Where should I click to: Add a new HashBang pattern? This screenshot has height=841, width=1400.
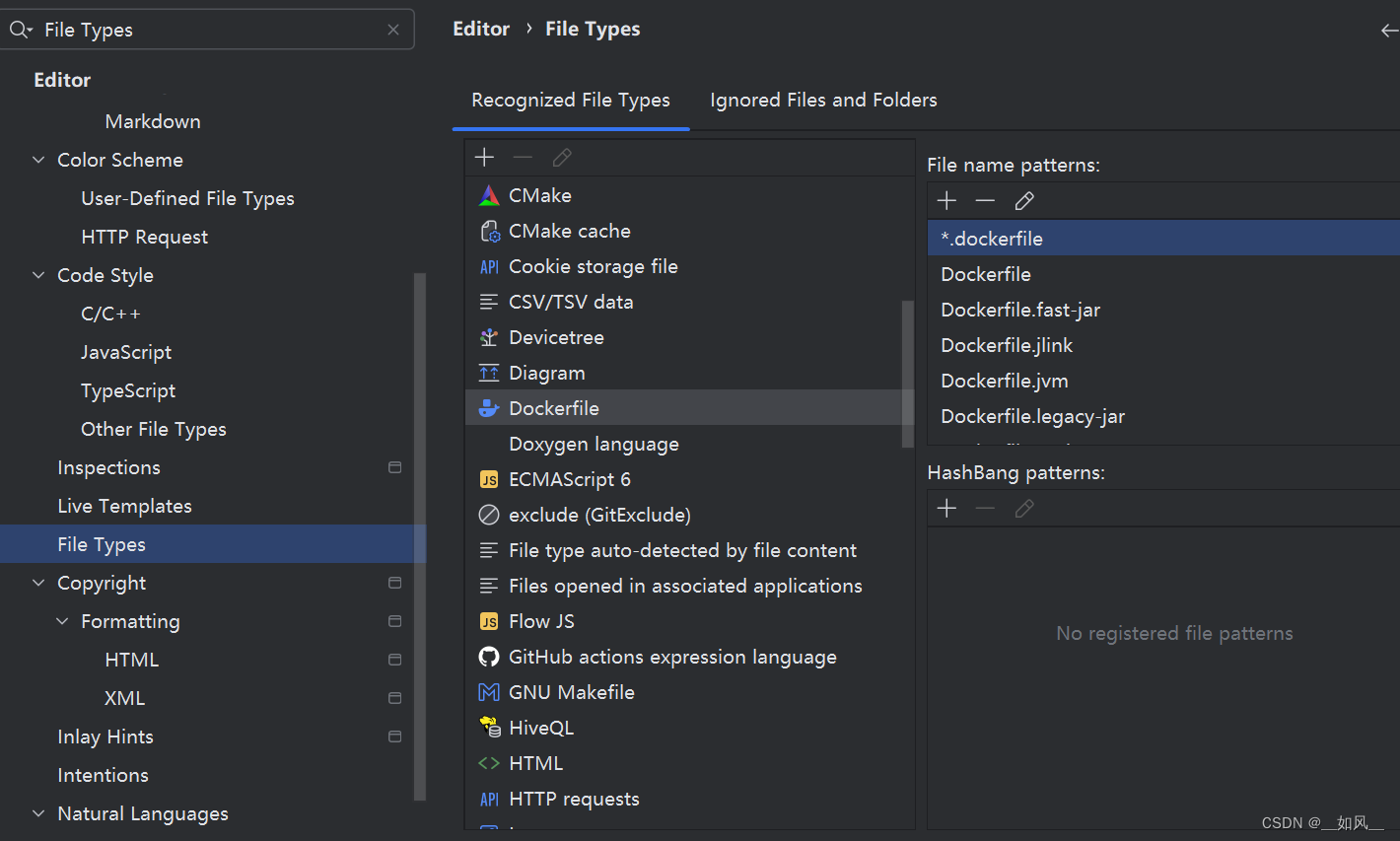946,508
